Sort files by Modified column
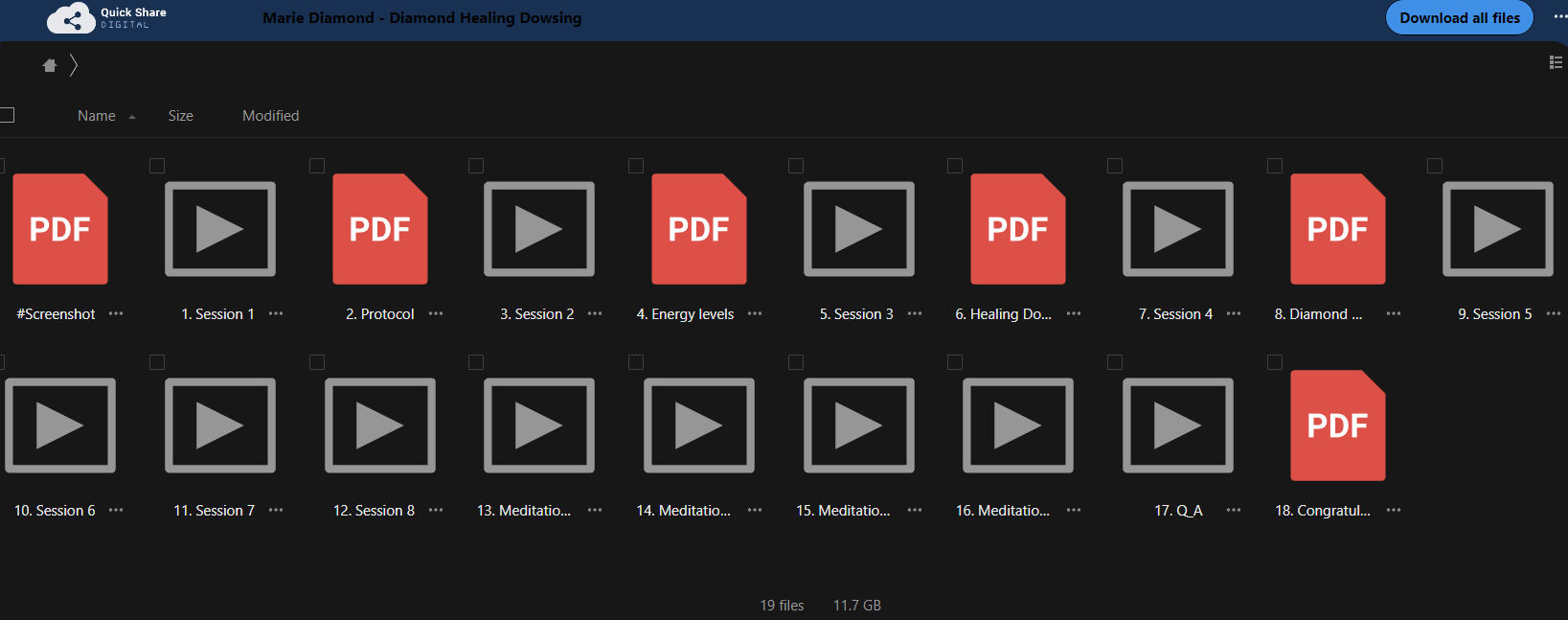The image size is (1568, 620). (x=271, y=115)
